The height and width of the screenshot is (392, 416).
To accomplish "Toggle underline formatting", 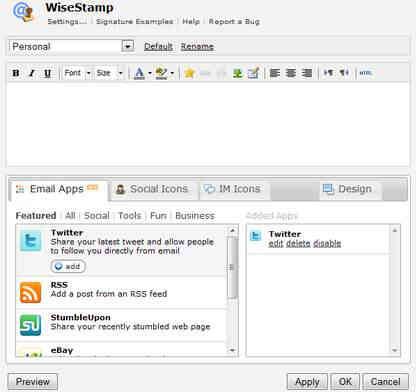I will pos(48,73).
